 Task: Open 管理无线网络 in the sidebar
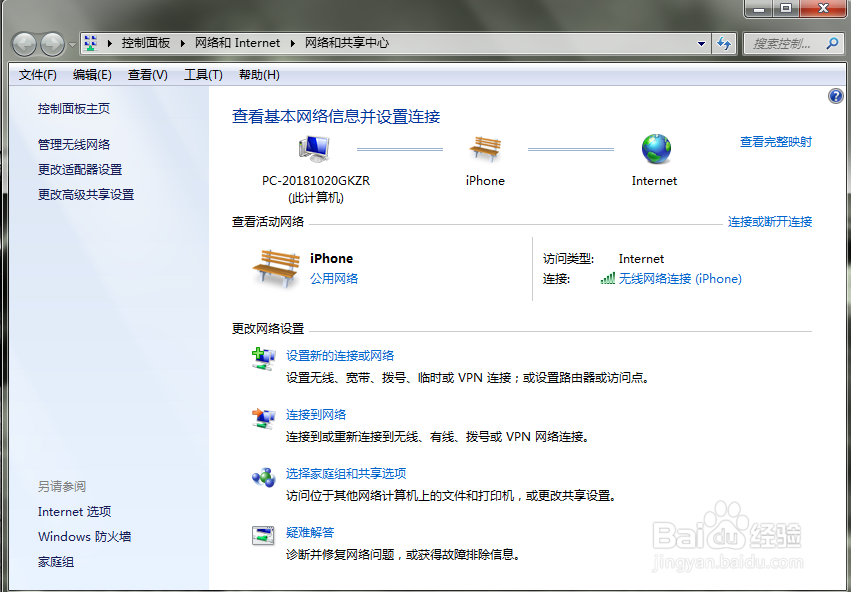tap(74, 144)
